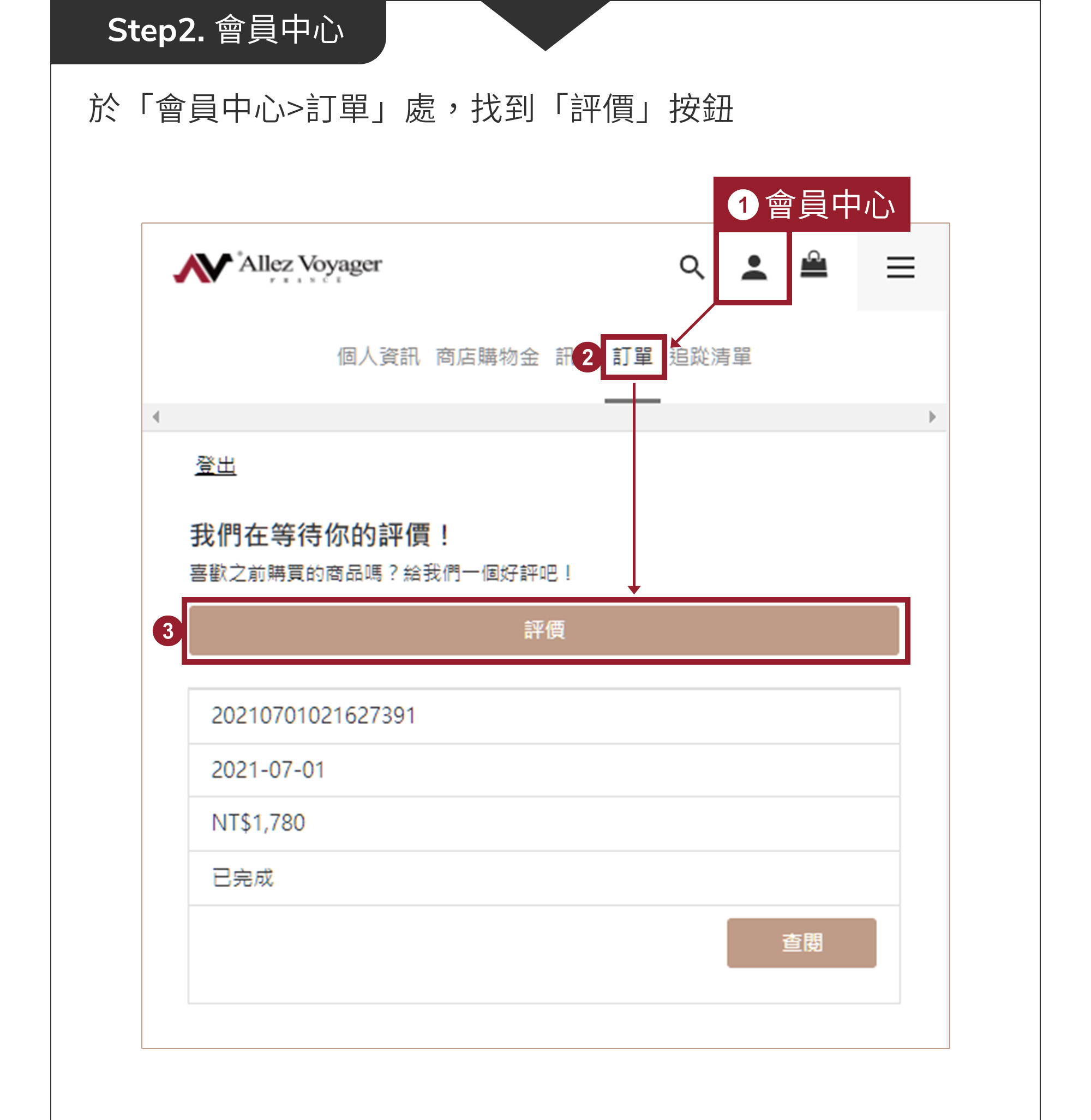Click the order date 2021-07-01 row
Viewport: 1091px width, 1120px height.
tap(544, 769)
